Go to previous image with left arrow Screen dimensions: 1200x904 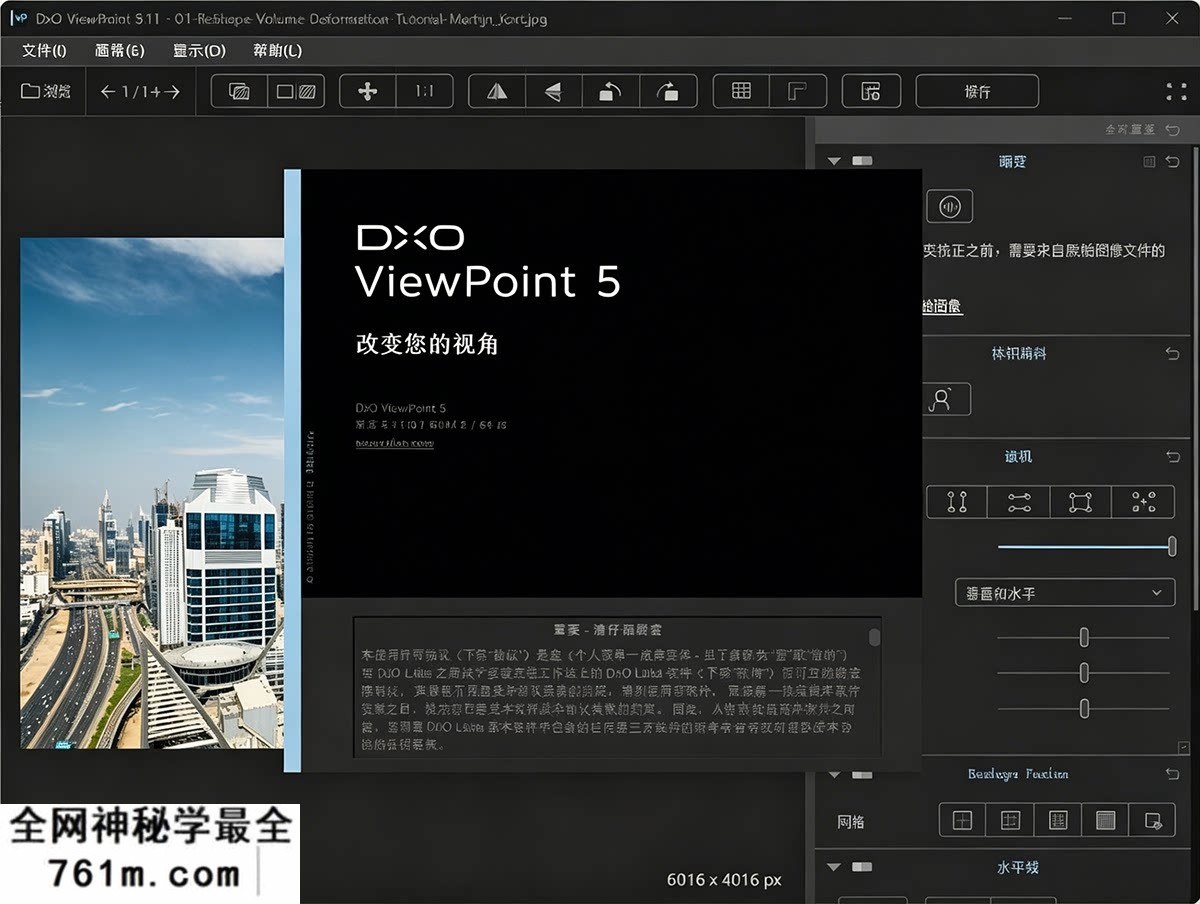pyautogui.click(x=108, y=91)
